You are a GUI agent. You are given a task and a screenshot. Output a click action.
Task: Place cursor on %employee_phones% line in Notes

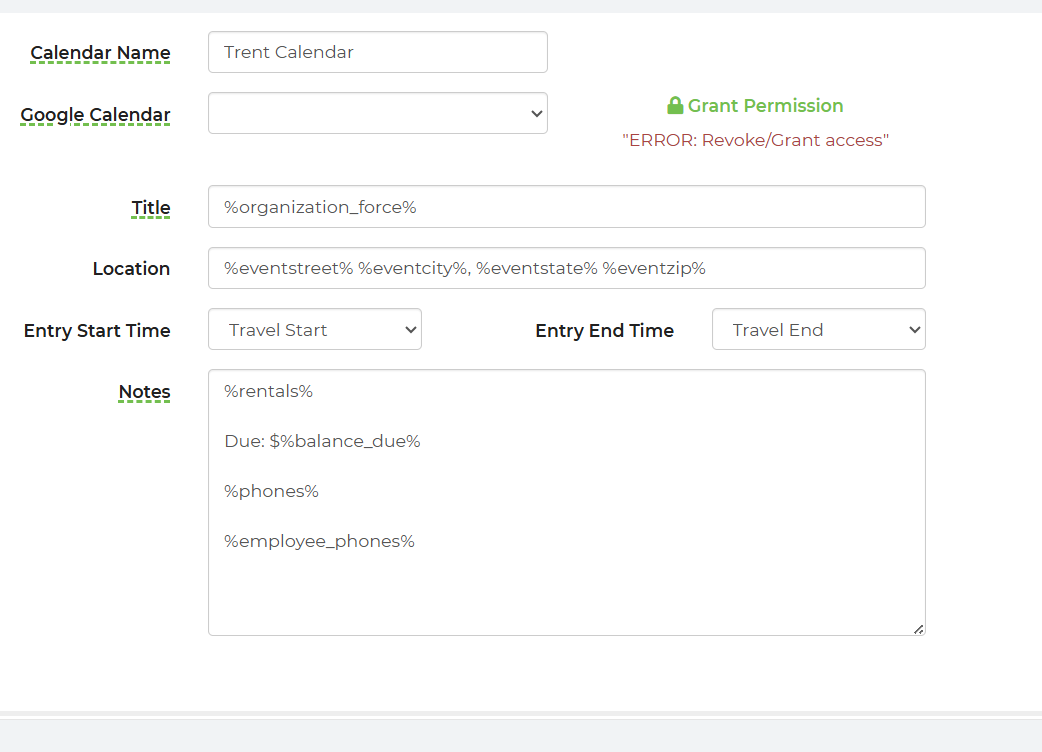coord(319,541)
